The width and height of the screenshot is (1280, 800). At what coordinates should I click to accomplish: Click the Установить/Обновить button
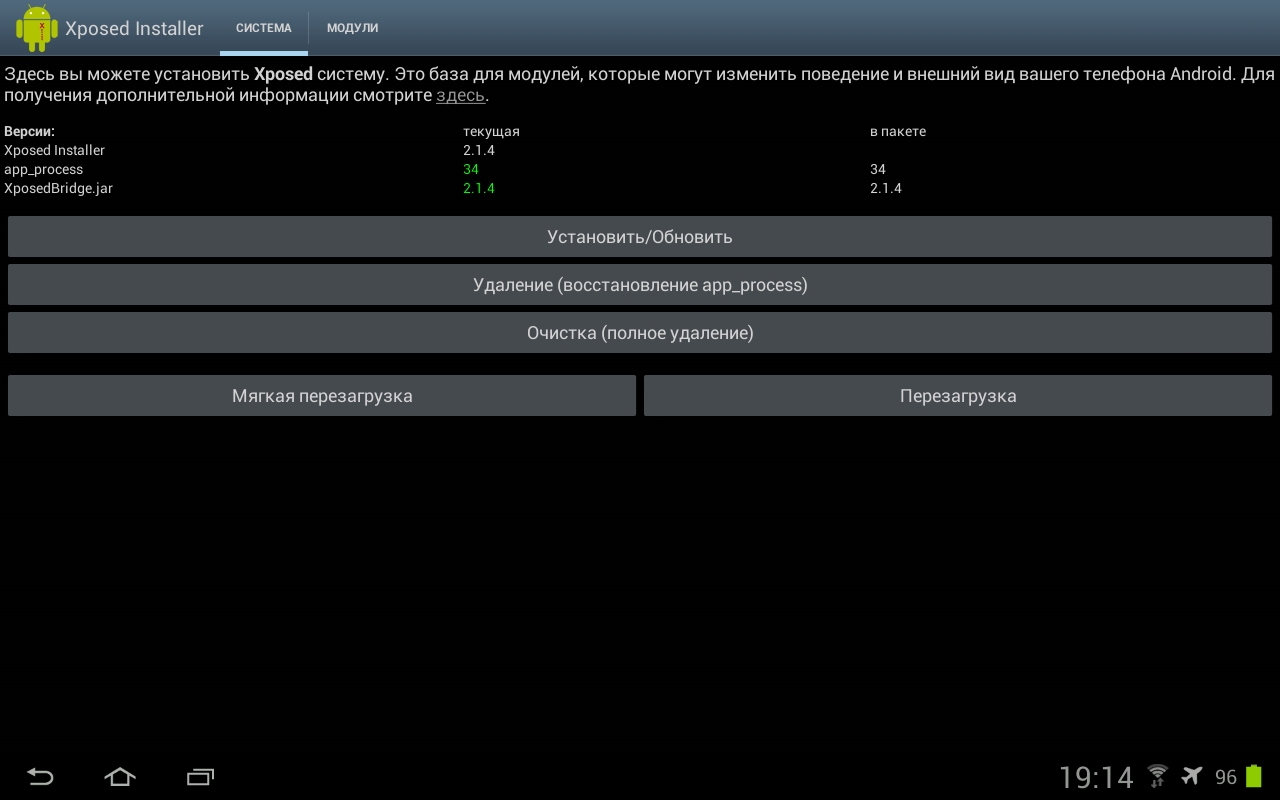(x=640, y=237)
